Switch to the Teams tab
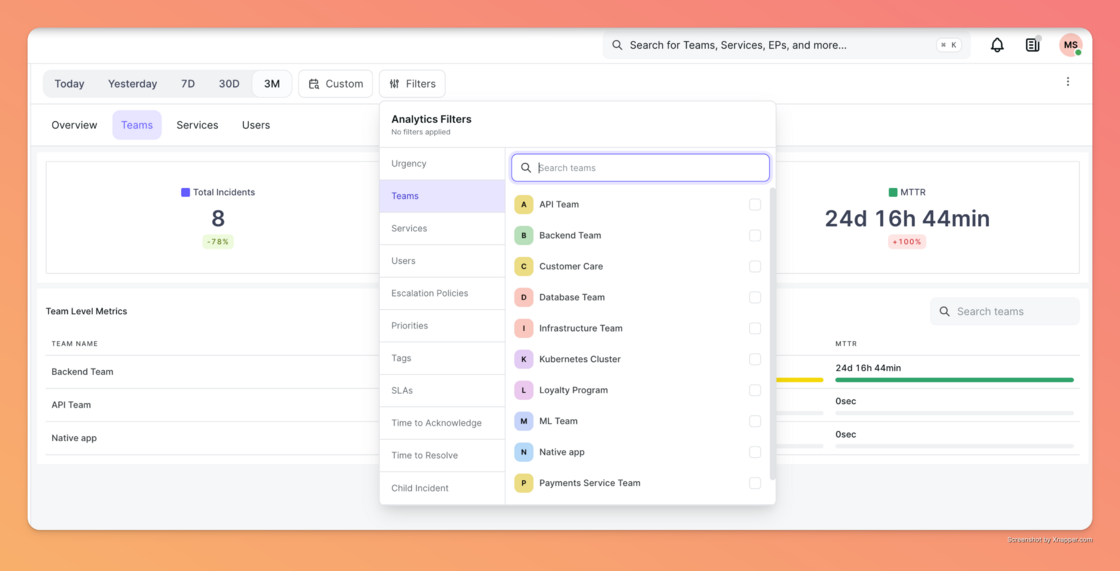Viewport: 1120px width, 571px height. coord(137,125)
